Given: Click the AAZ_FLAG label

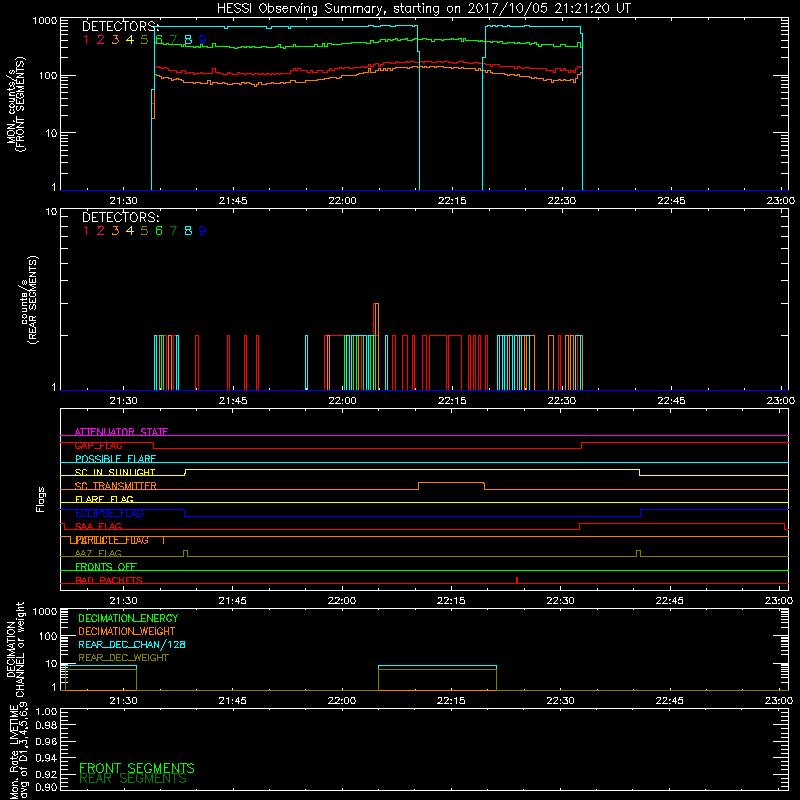Looking at the screenshot, I should coord(98,553).
